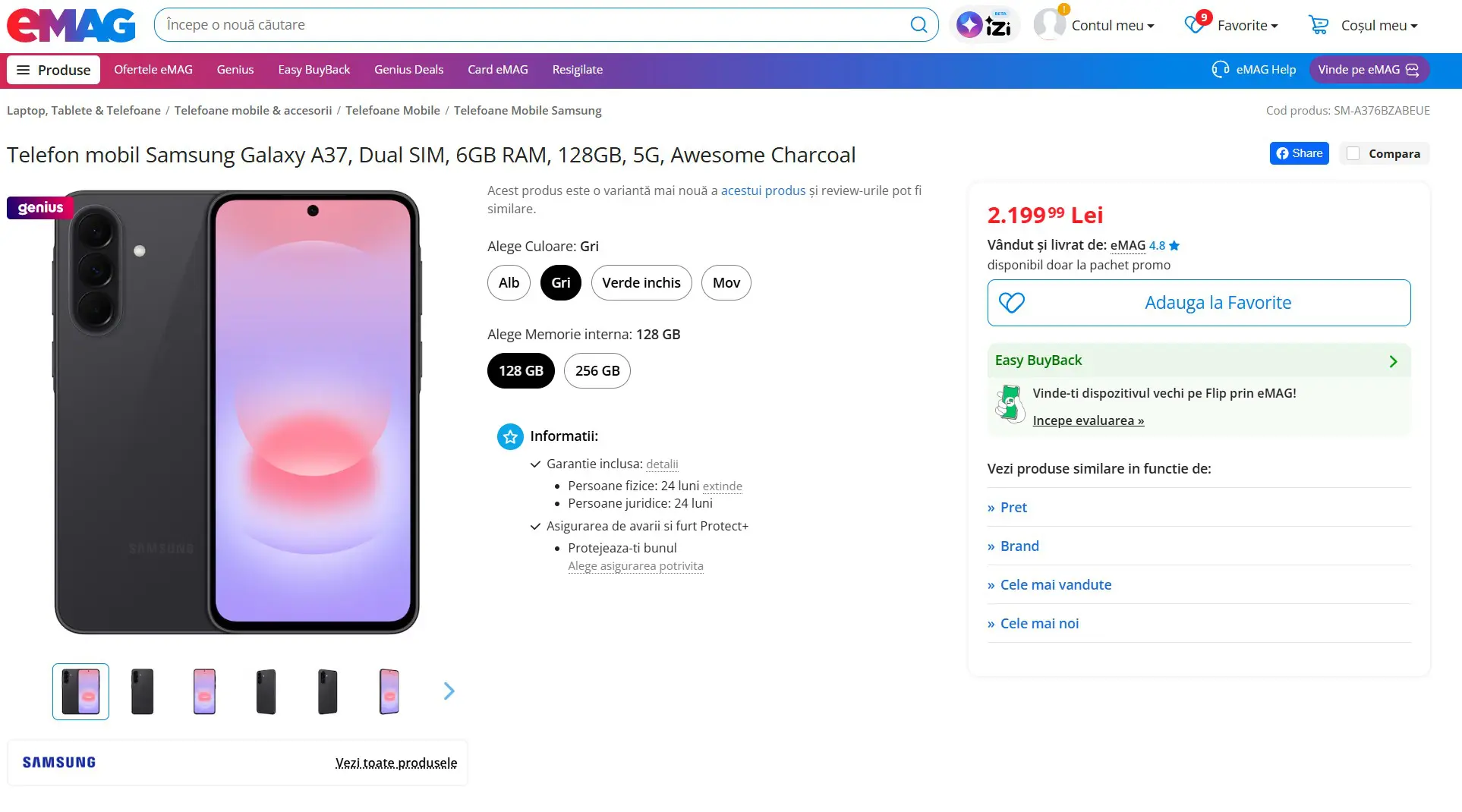This screenshot has height=812, width=1462.
Task: Click the Adauga la Favorite button
Action: pos(1199,303)
